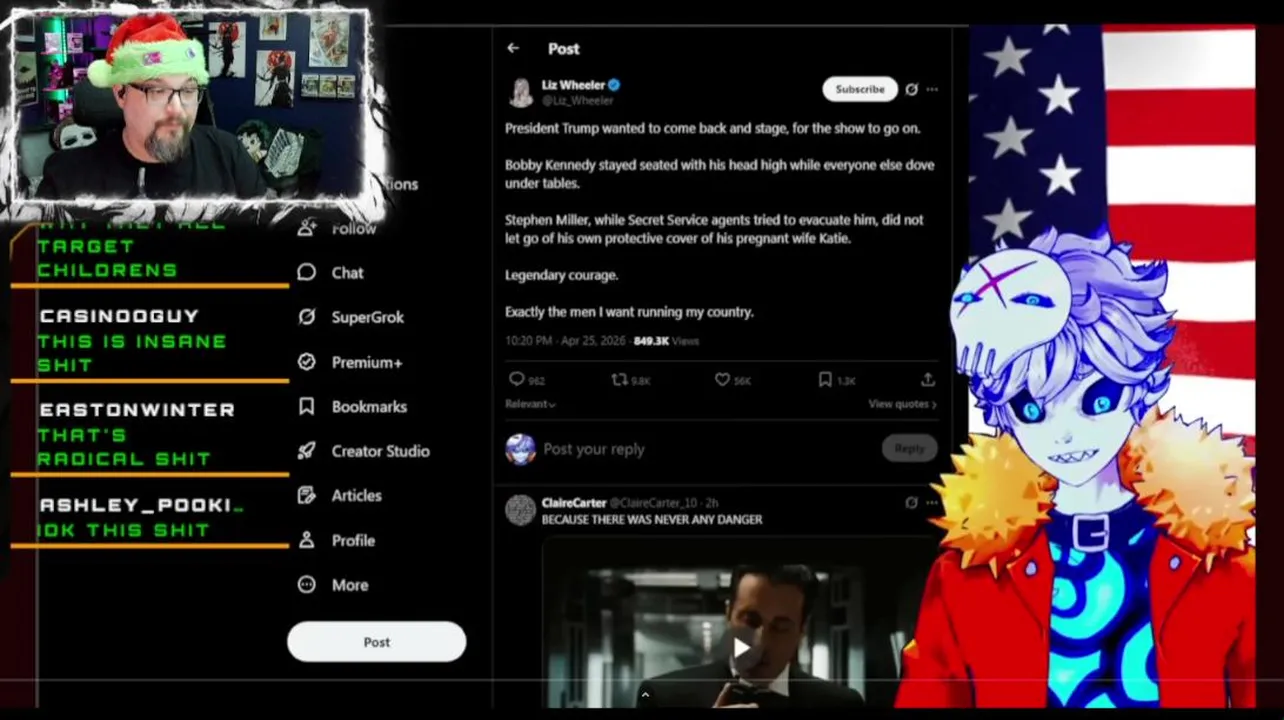Image resolution: width=1284 pixels, height=720 pixels.
Task: Click Liz Wheeler's blue verified badge
Action: pyautogui.click(x=614, y=85)
